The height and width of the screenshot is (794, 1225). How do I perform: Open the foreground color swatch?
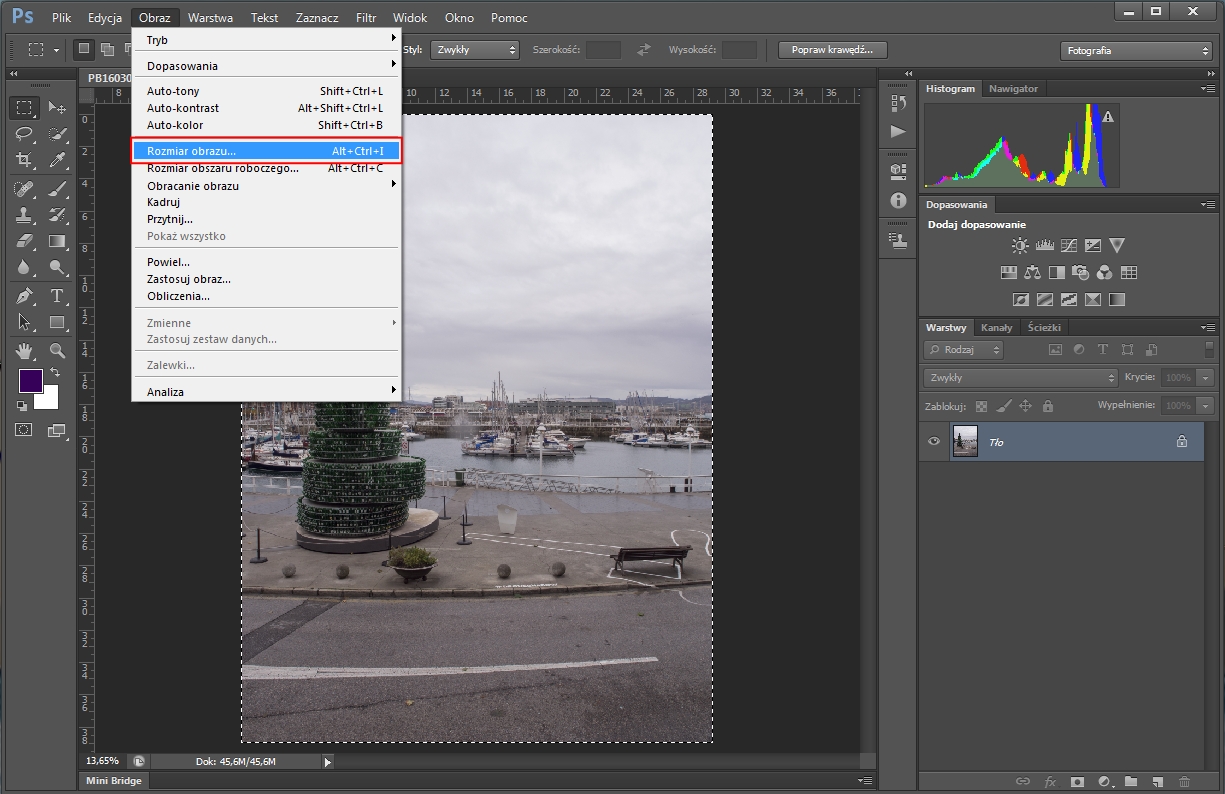pyautogui.click(x=30, y=381)
